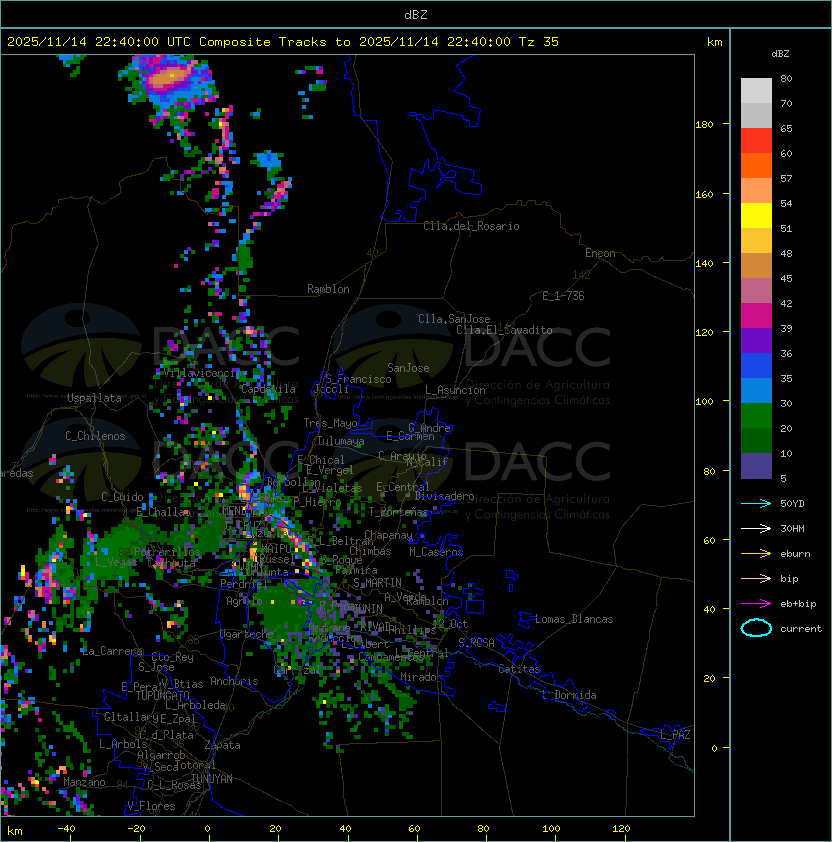Click the 'S_Francisco' map label
This screenshot has width=832, height=842.
[x=358, y=379]
